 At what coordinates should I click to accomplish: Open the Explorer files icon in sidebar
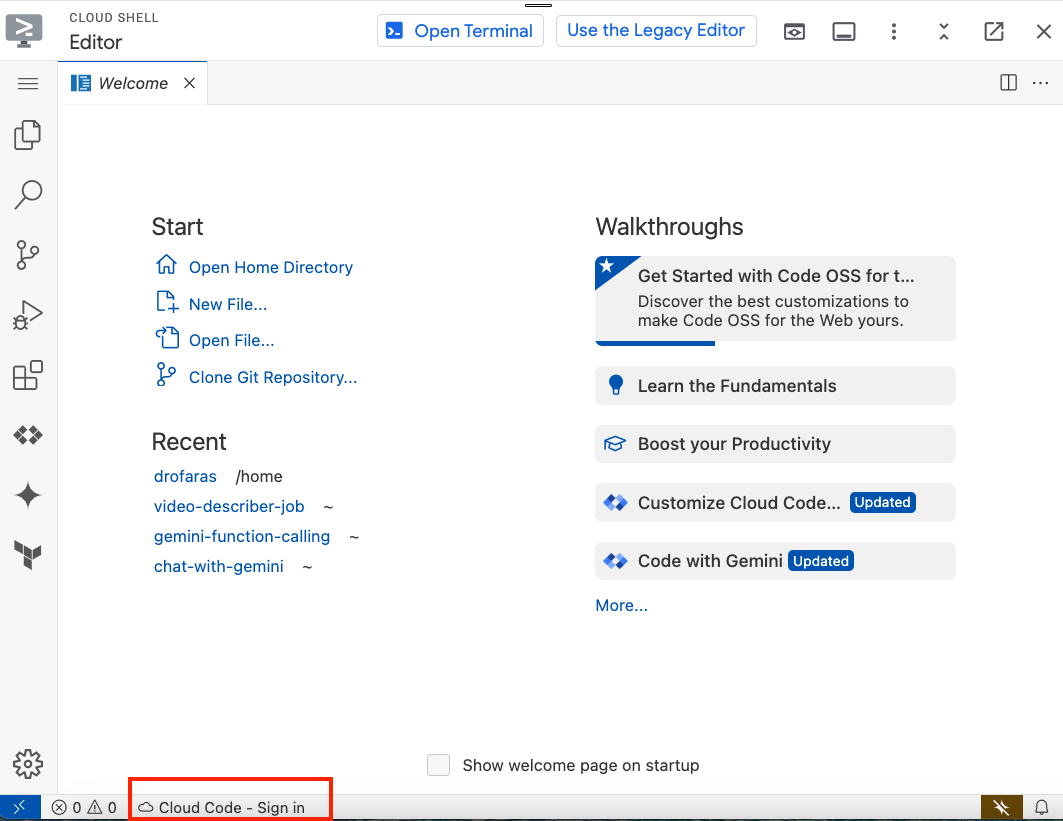[x=28, y=135]
